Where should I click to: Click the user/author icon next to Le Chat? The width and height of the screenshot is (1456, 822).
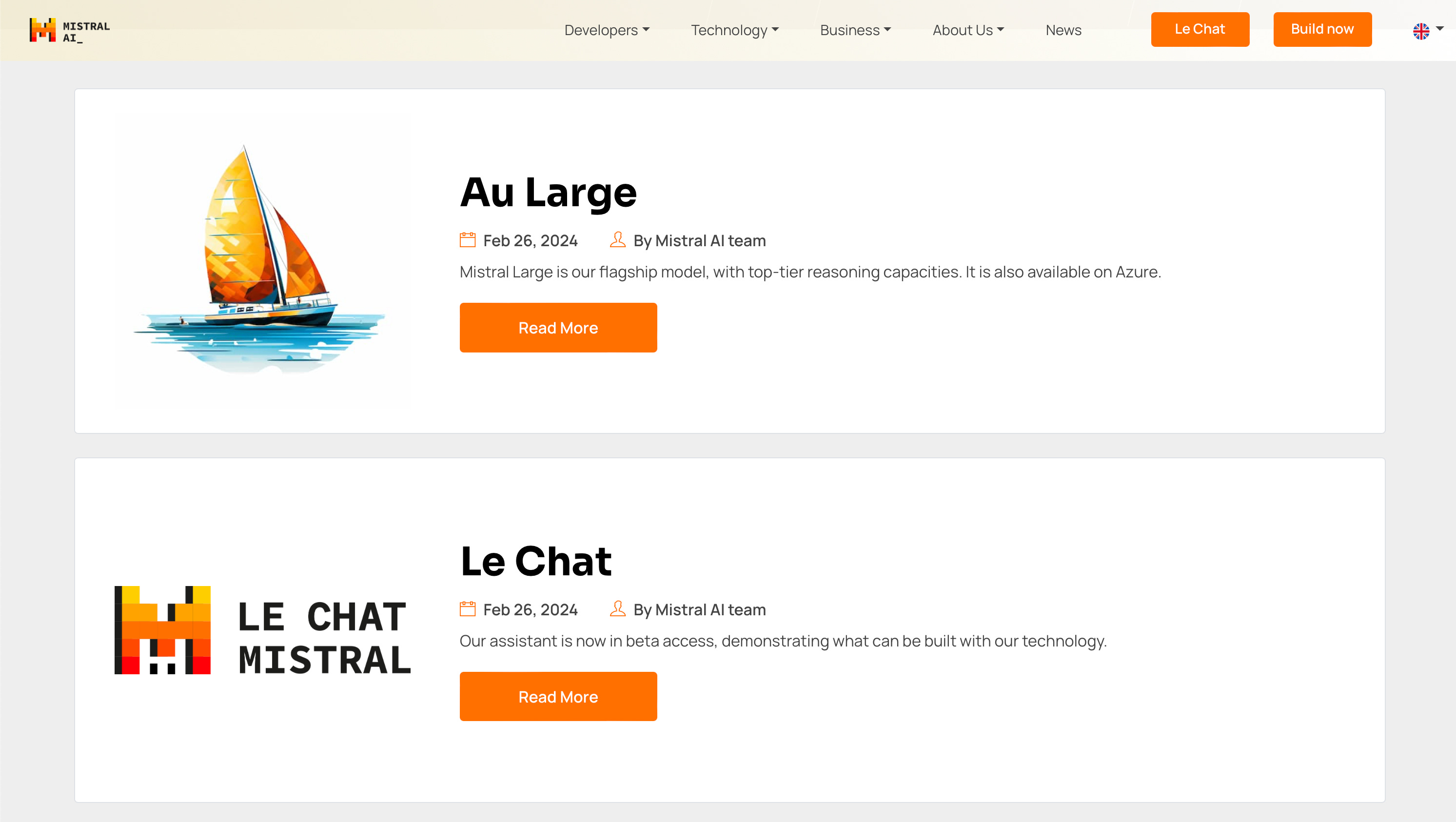click(618, 609)
